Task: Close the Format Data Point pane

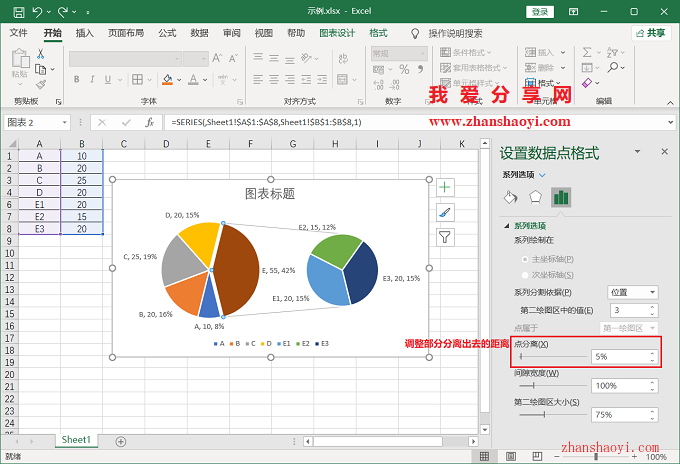Action: click(664, 151)
